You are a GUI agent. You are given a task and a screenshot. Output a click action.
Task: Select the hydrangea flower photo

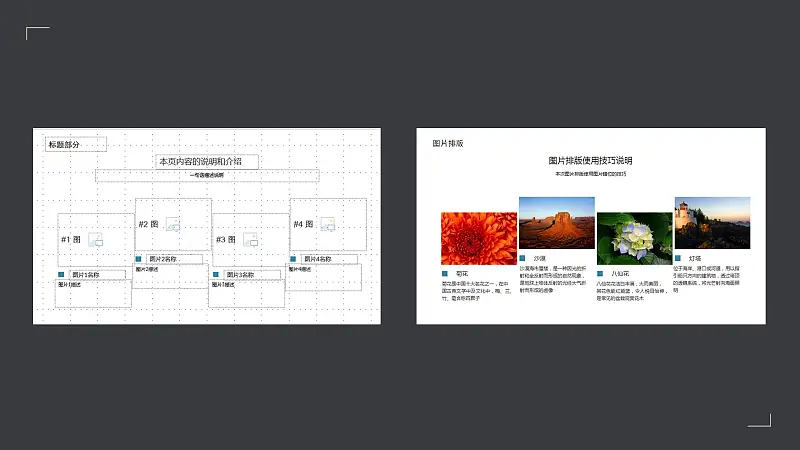pyautogui.click(x=635, y=238)
